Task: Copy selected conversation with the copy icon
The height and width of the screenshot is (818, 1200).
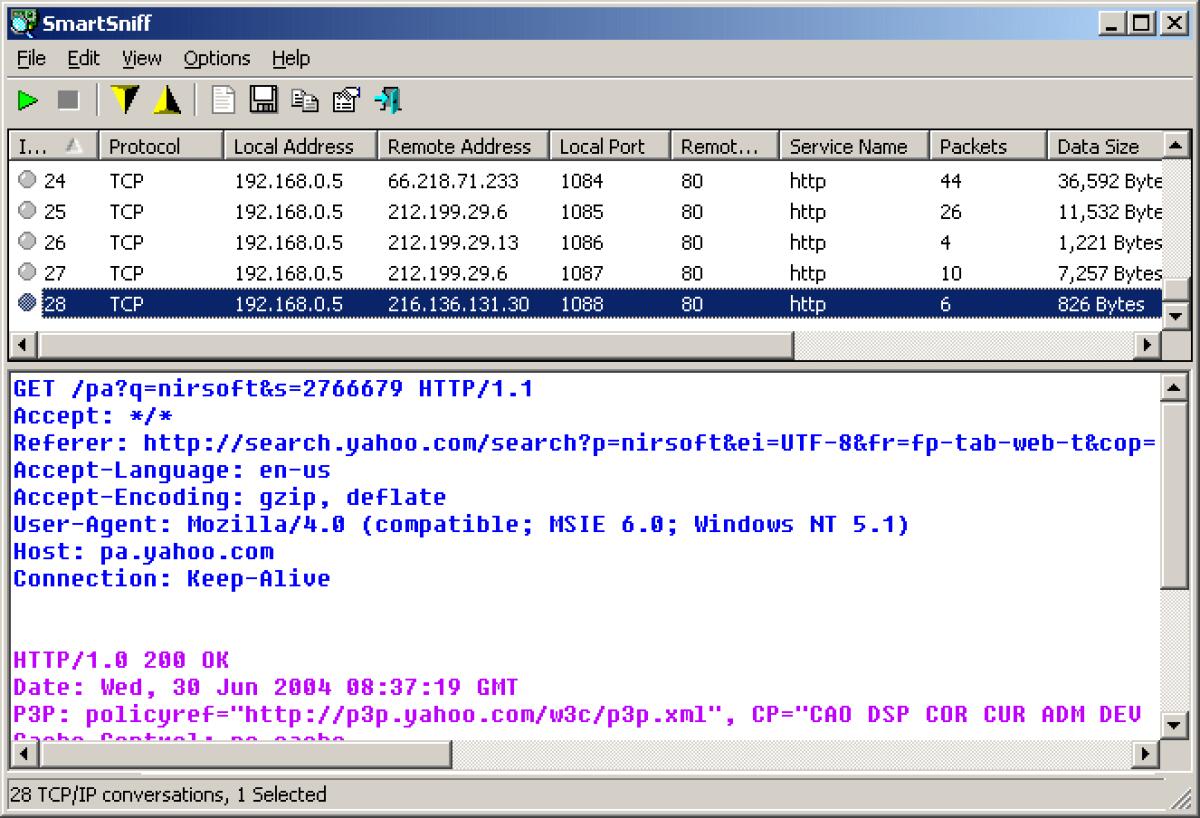Action: pyautogui.click(x=303, y=100)
